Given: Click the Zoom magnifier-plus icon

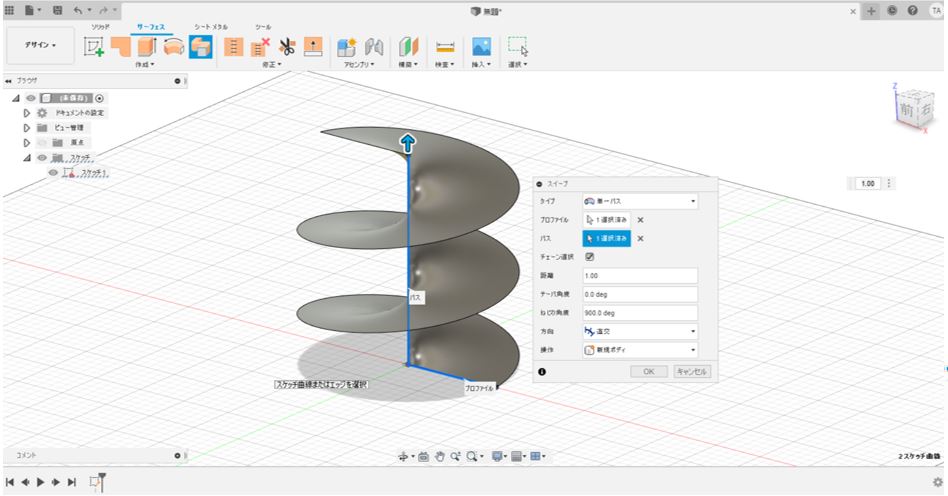Looking at the screenshot, I should pyautogui.click(x=455, y=457).
